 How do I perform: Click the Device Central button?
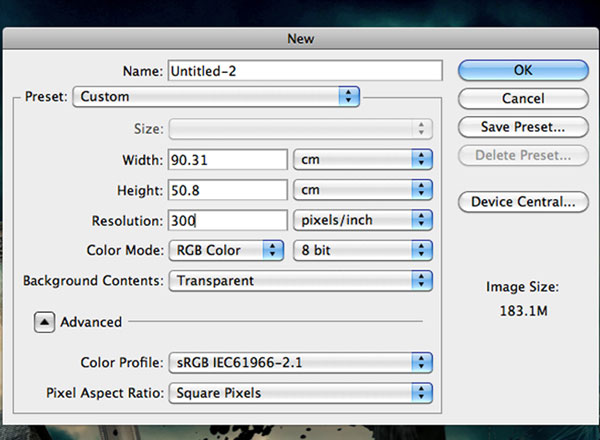click(523, 202)
